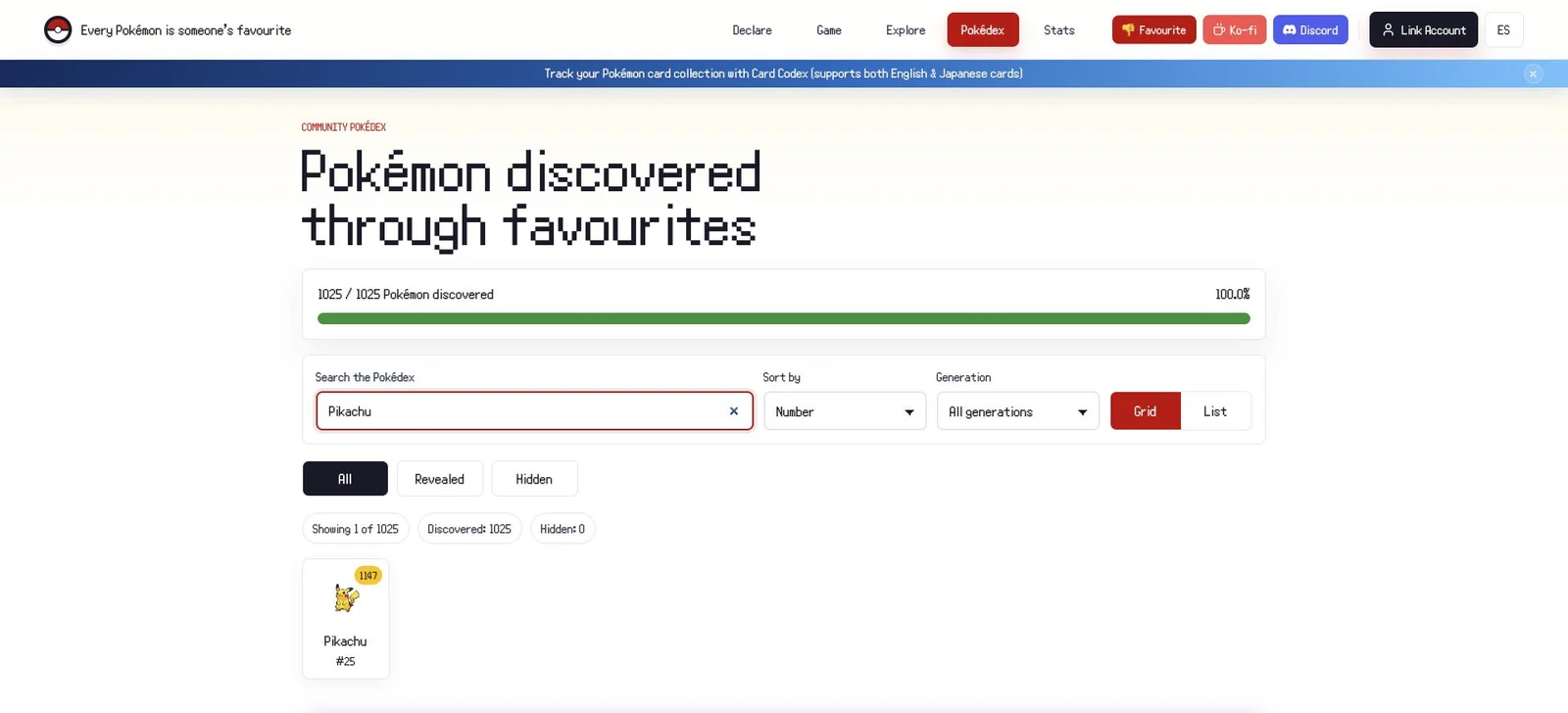The width and height of the screenshot is (1568, 713).
Task: Join via the Discord button
Action: pyautogui.click(x=1310, y=30)
